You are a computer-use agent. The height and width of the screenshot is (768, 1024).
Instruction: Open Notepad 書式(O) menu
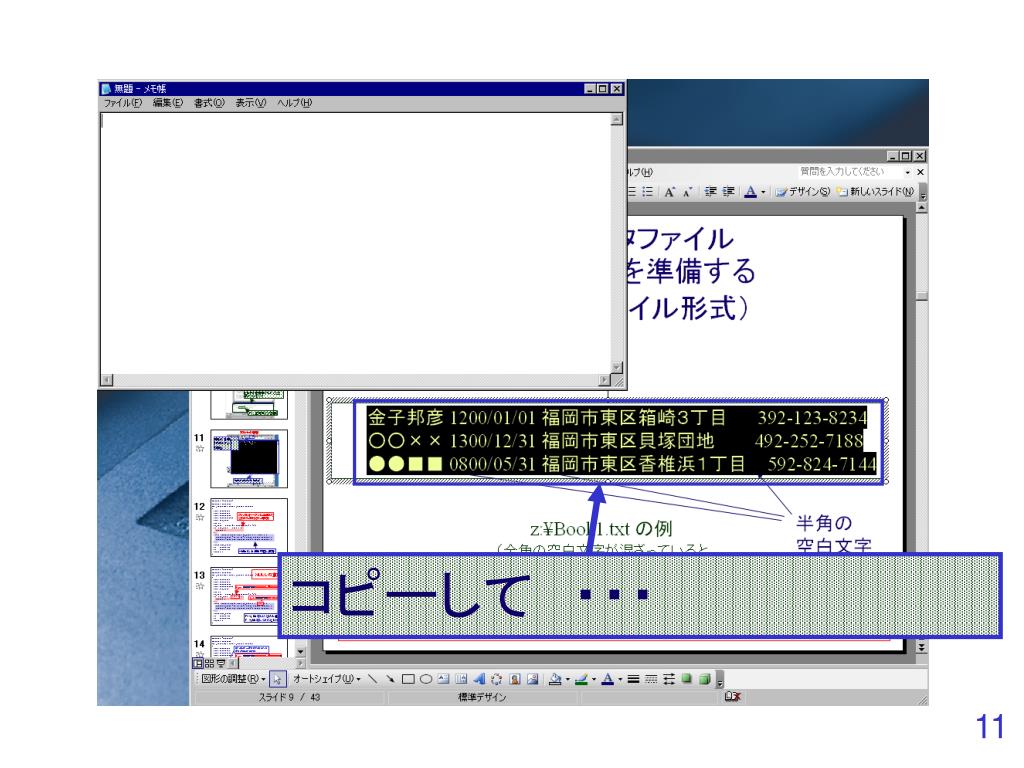click(209, 103)
